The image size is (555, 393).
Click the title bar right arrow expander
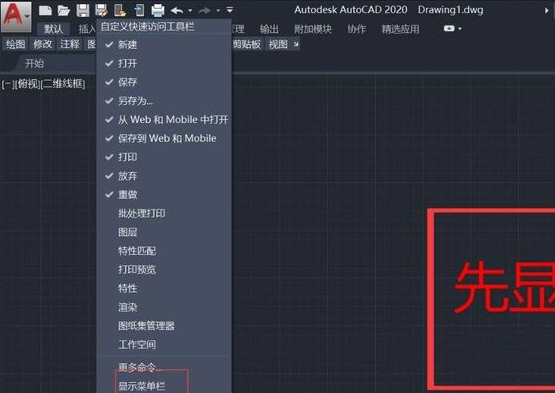pos(547,11)
